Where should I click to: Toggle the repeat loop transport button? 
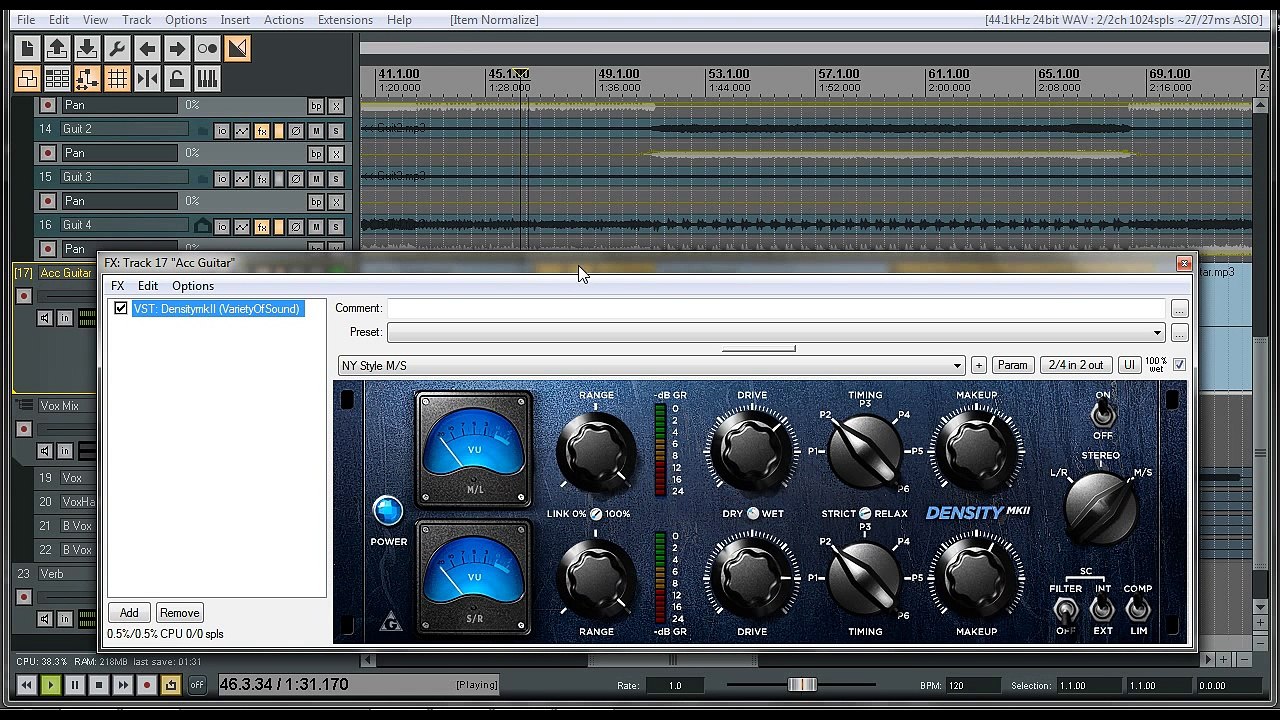coord(171,685)
